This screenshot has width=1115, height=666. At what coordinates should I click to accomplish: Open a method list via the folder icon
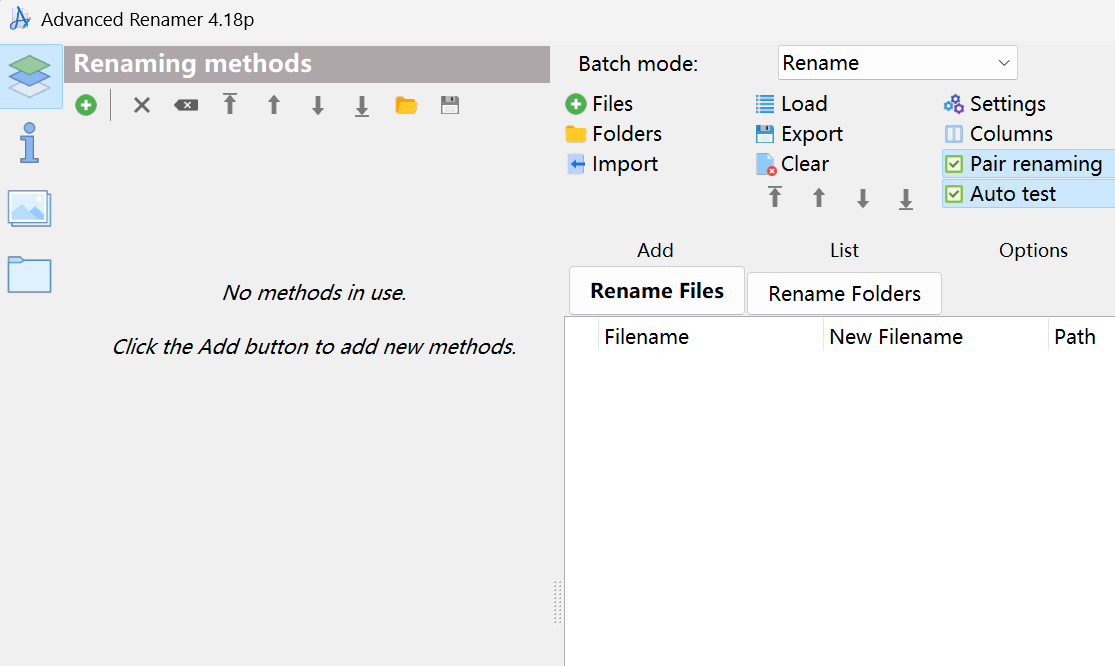pyautogui.click(x=405, y=104)
